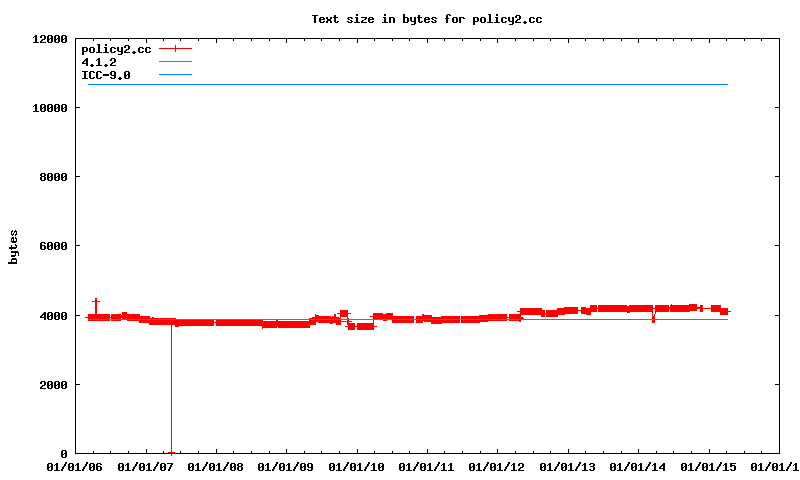Image resolution: width=800 pixels, height=480 pixels.
Task: Click the zero-byte outlier point near 2007
Action: (x=172, y=453)
